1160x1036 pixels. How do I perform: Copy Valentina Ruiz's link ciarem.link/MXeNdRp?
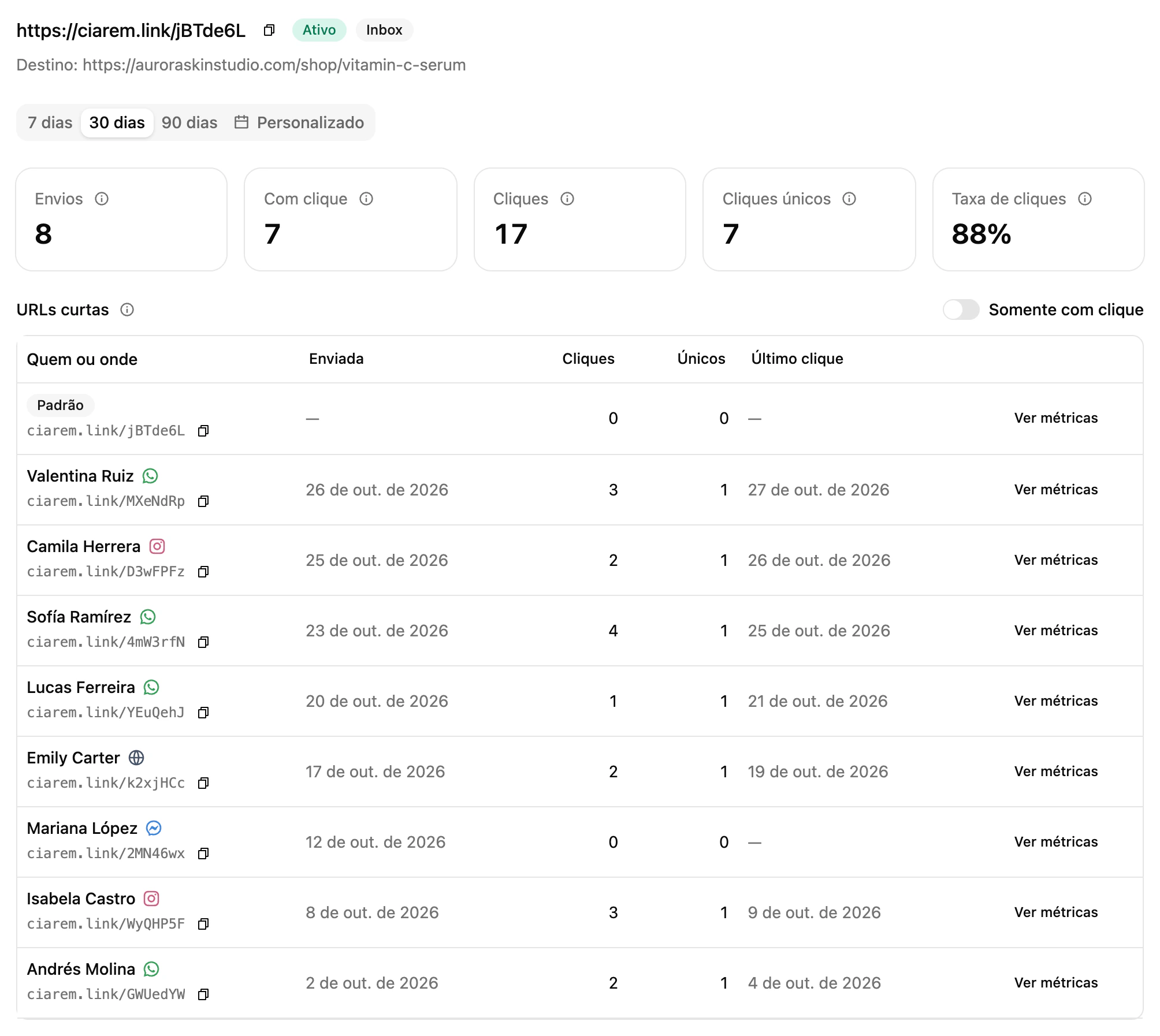pos(203,501)
